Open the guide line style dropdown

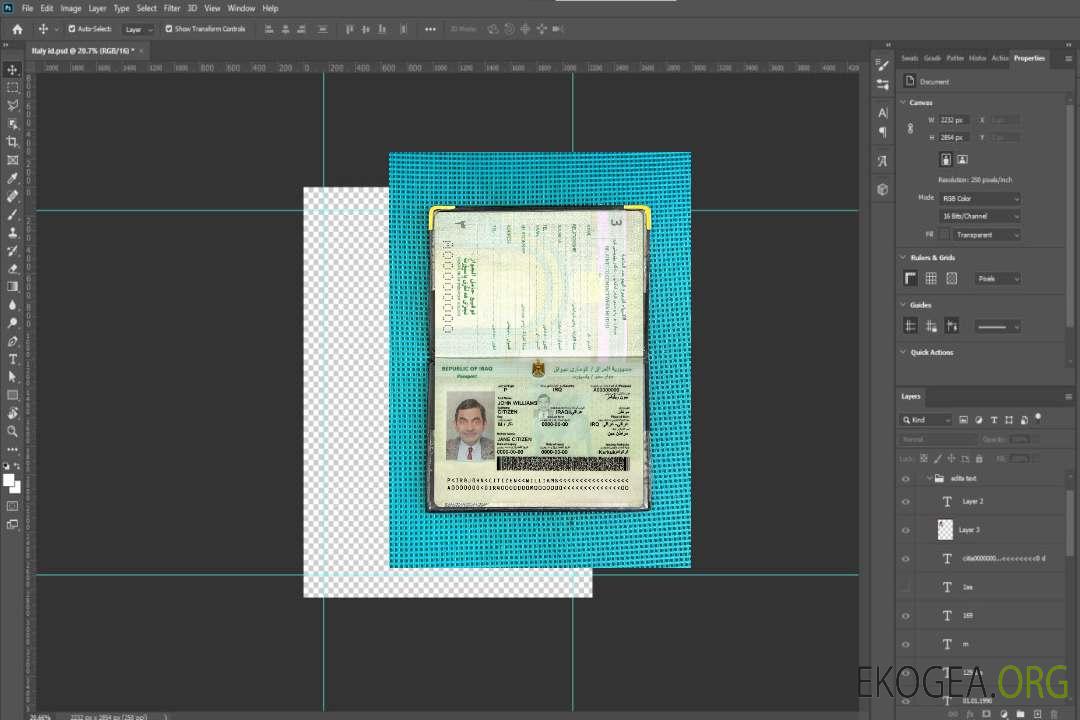(997, 327)
